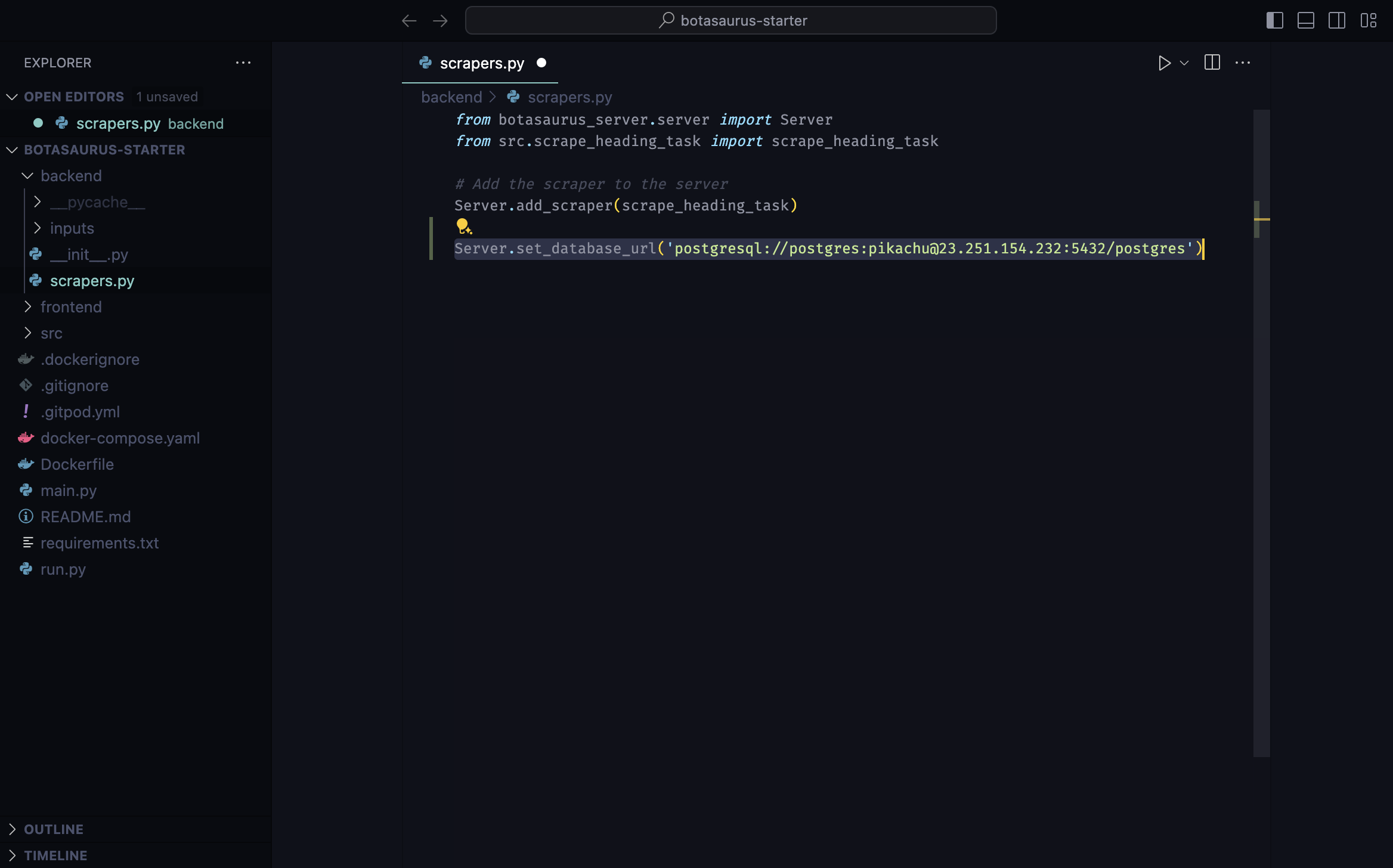1393x868 pixels.
Task: Toggle secondary side bar layout icon
Action: [1337, 21]
